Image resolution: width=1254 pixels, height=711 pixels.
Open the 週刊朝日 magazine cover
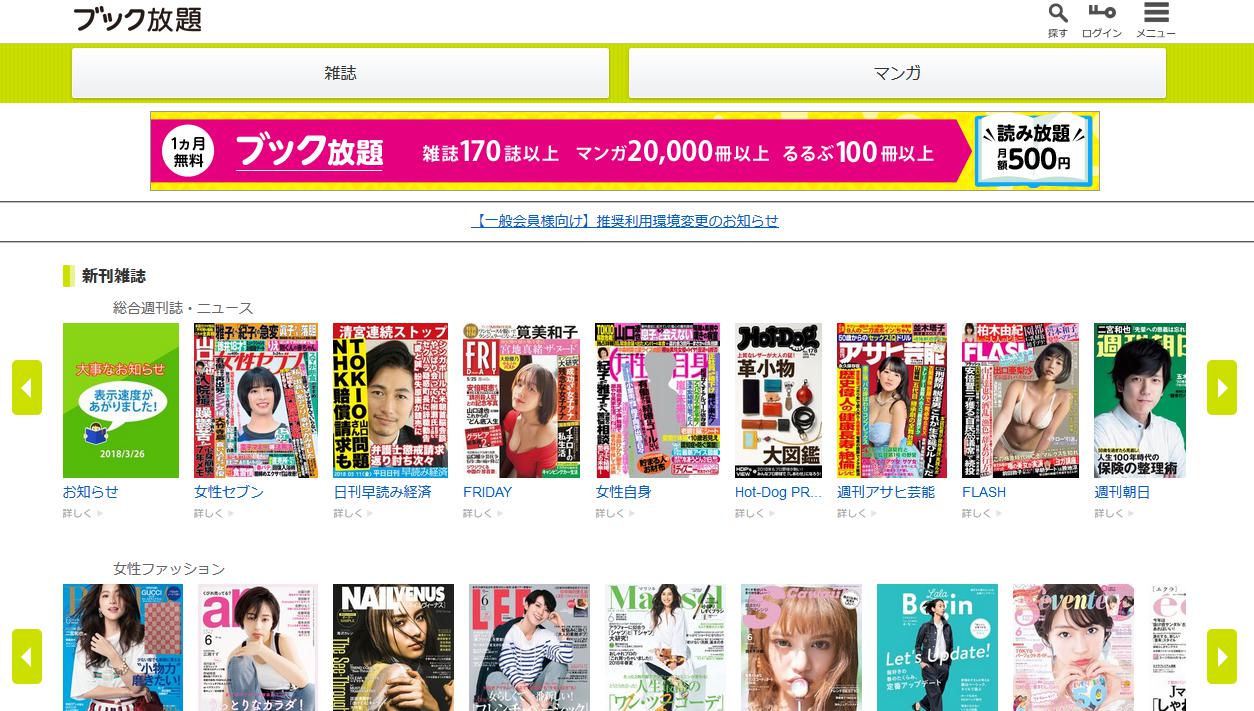coord(1140,400)
